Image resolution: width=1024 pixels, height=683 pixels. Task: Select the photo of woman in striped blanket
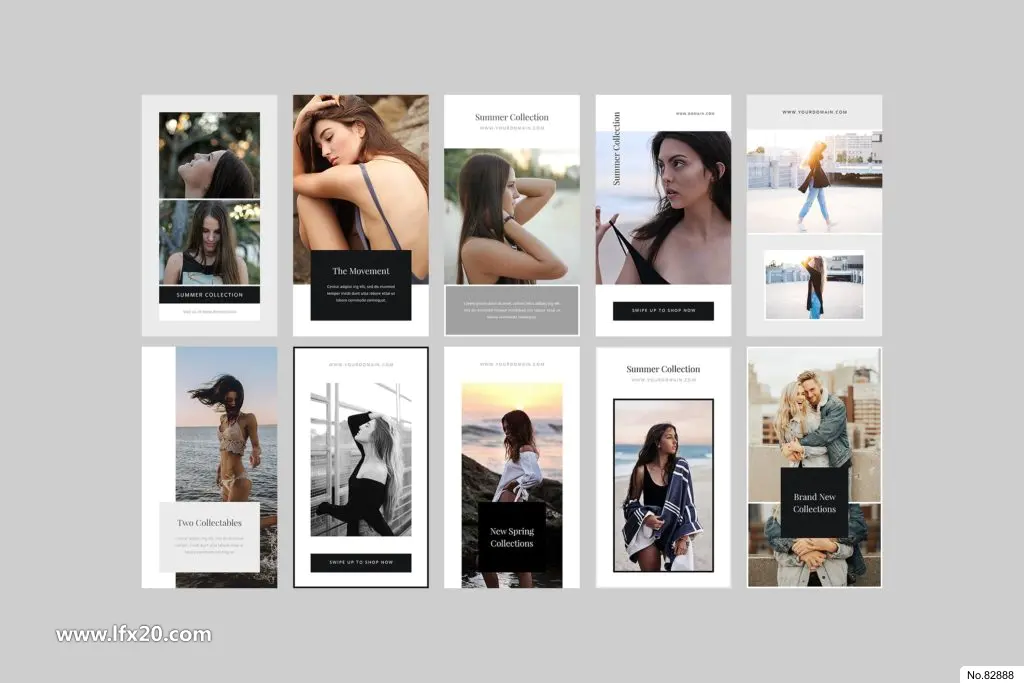(663, 485)
